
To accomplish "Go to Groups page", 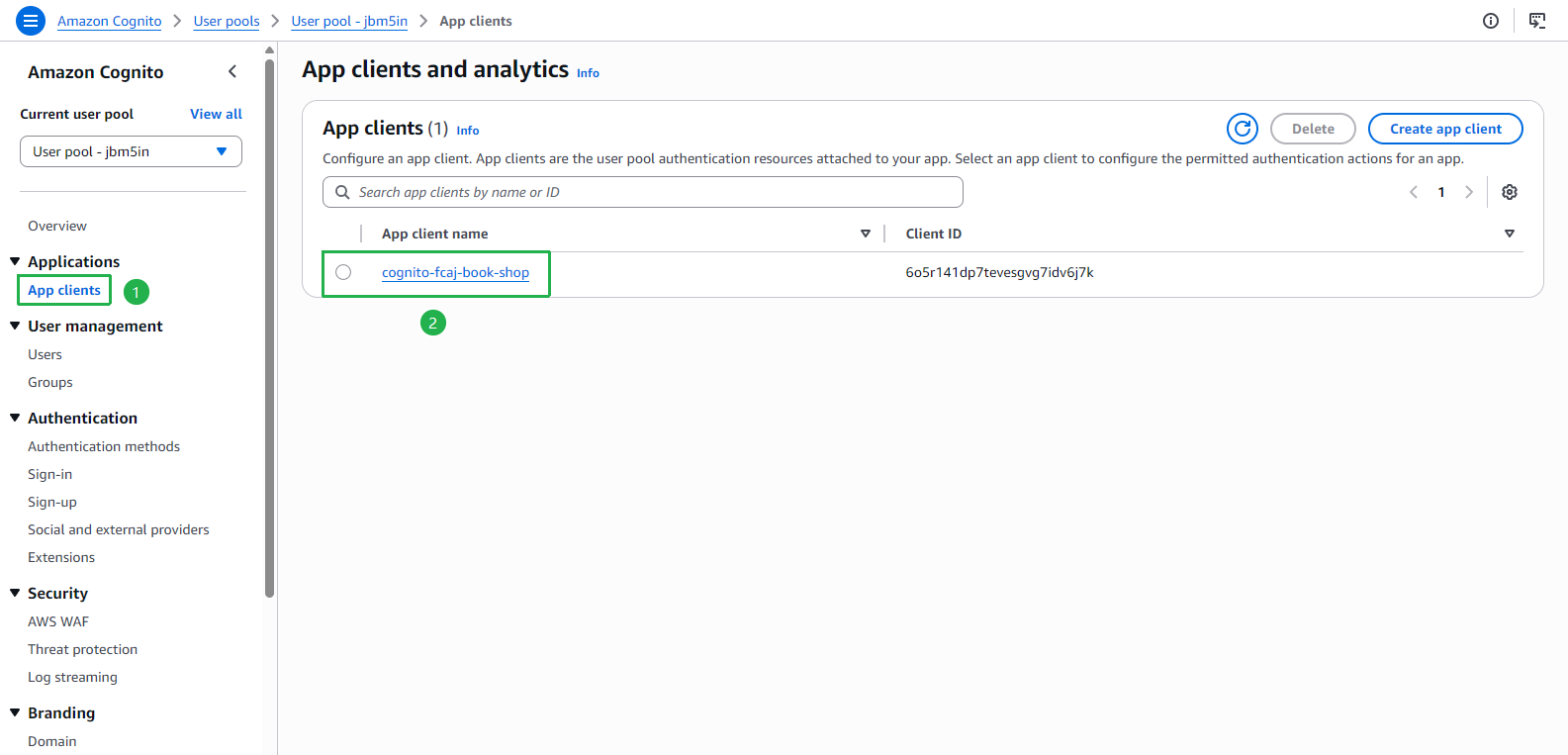I will coord(50,382).
